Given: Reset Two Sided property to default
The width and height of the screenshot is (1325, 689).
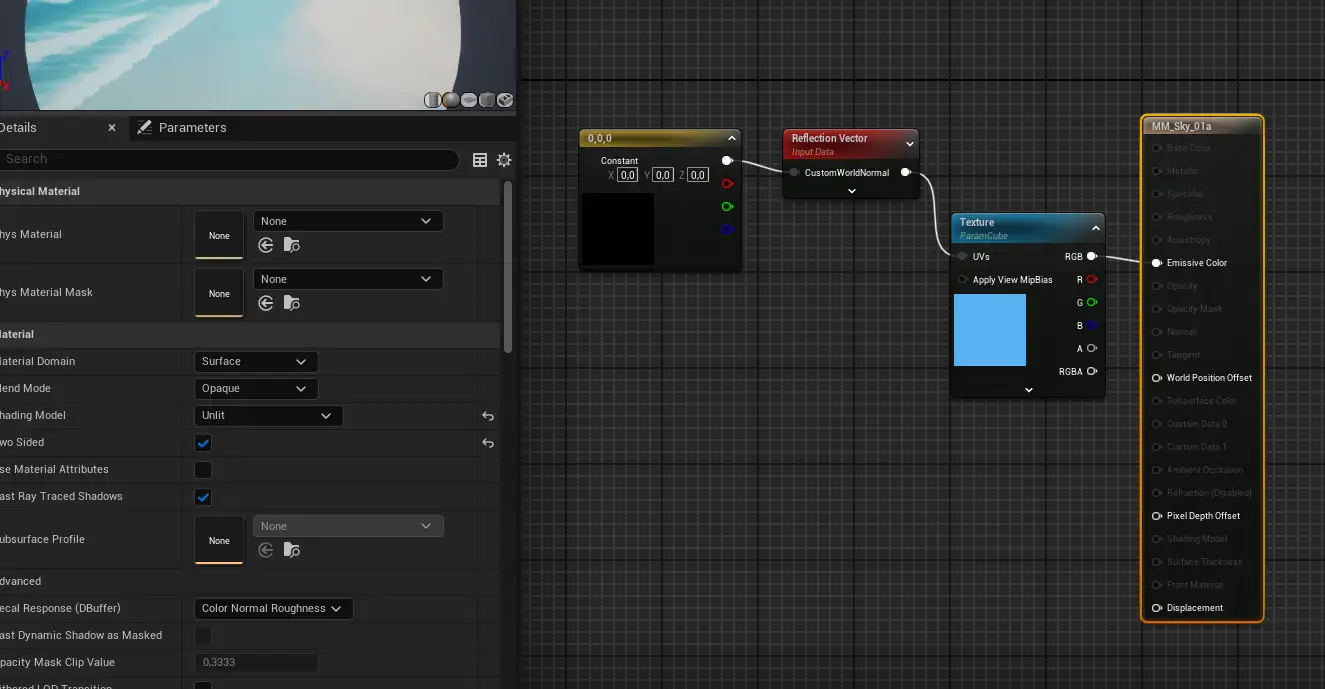Looking at the screenshot, I should coord(488,443).
